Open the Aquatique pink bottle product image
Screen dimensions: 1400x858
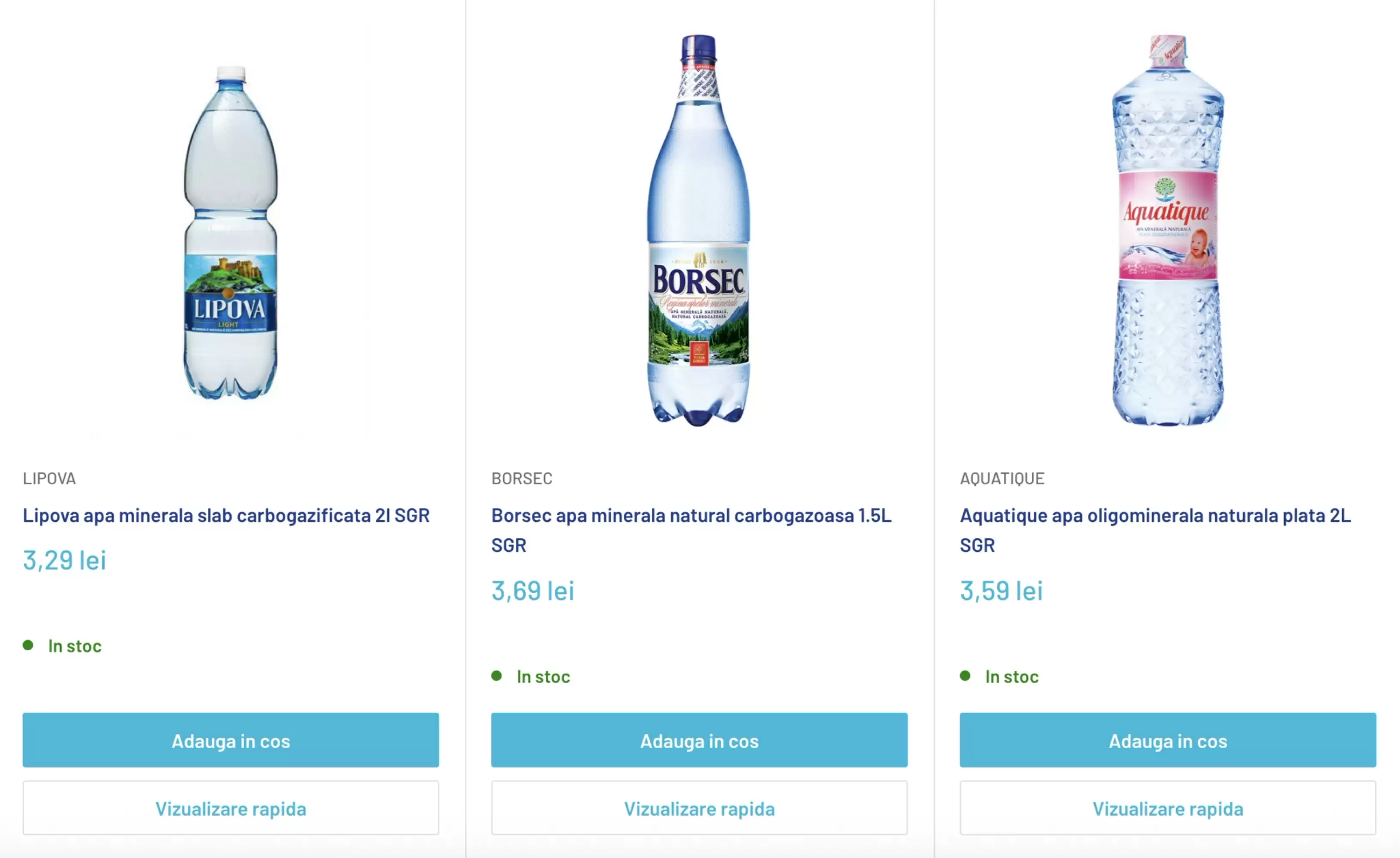(1168, 230)
